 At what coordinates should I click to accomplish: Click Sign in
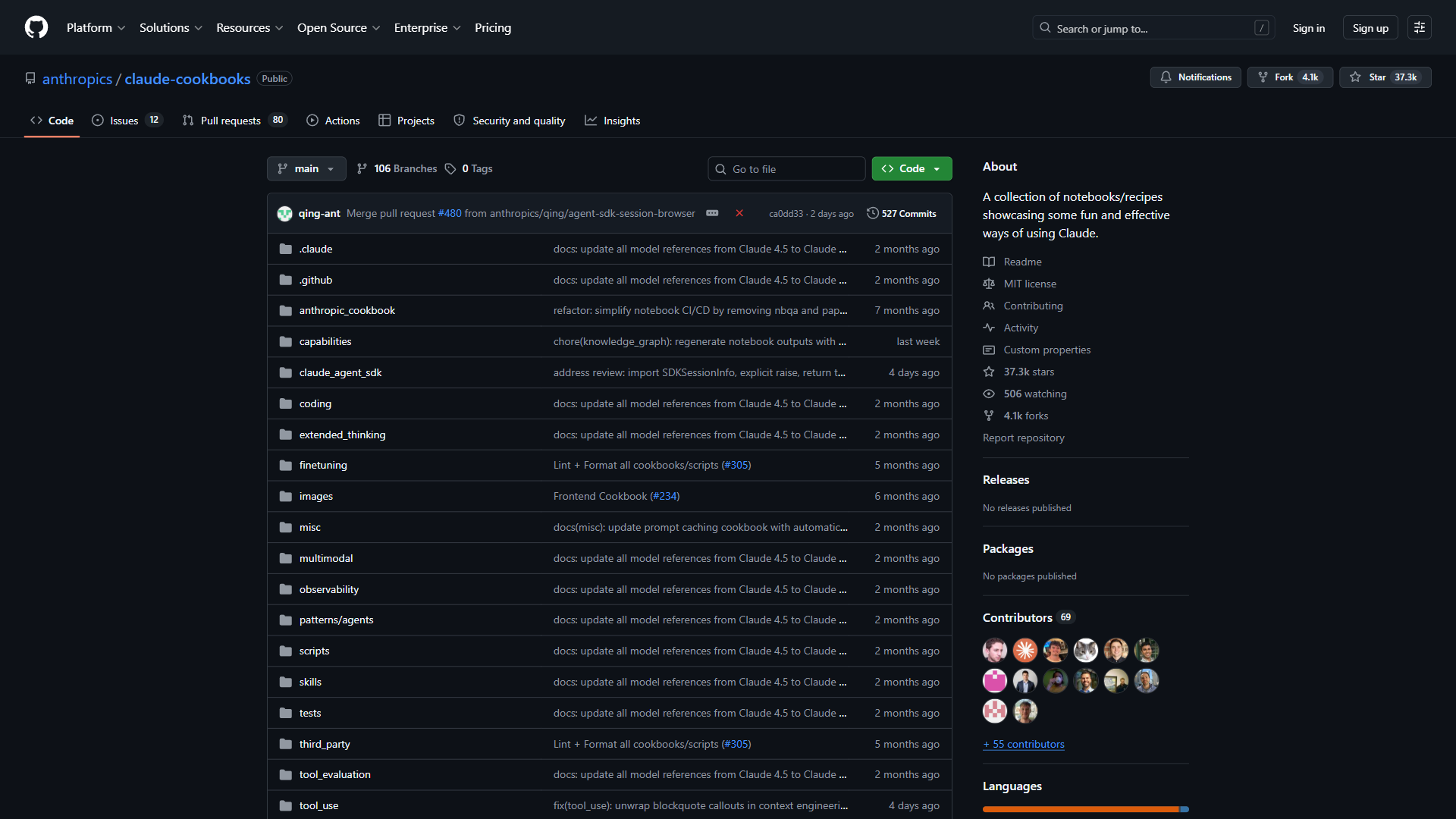pos(1309,28)
